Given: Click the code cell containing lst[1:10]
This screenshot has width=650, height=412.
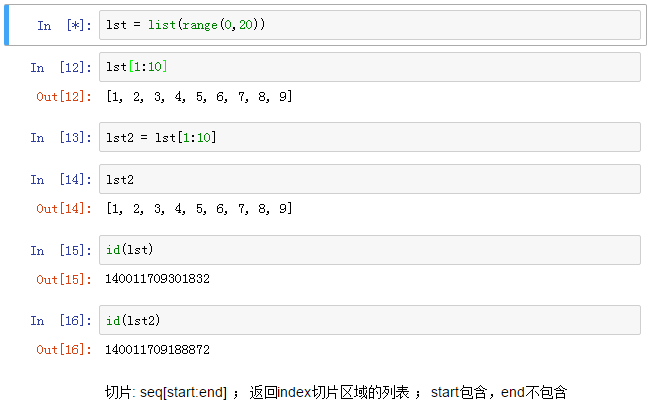Looking at the screenshot, I should 370,67.
